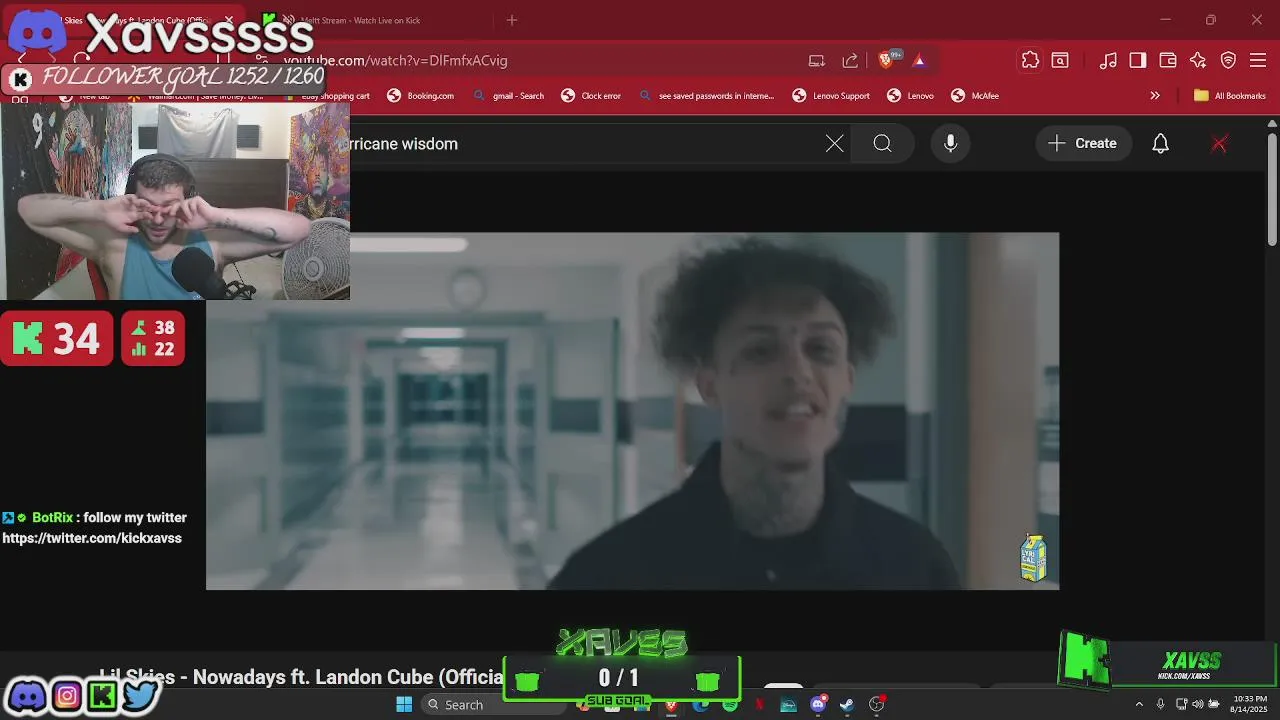Open the tab search icon
Image resolution: width=1280 pixels, height=720 pixels.
tap(1060, 60)
